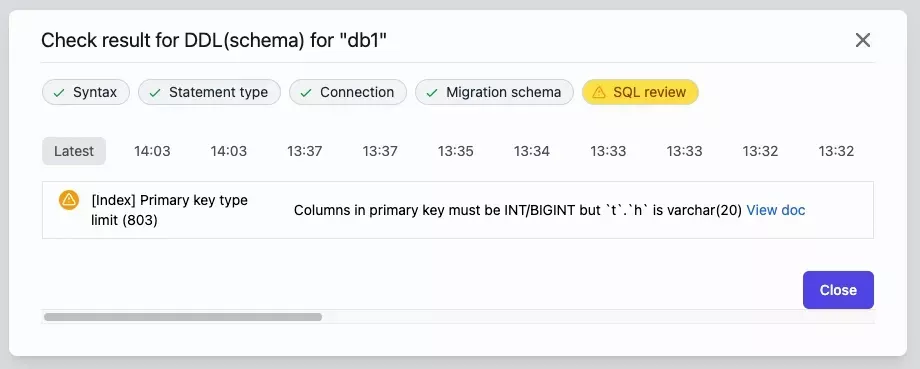Open the first 13:37 run tab
Viewport: 920px width, 369px height.
tap(305, 151)
